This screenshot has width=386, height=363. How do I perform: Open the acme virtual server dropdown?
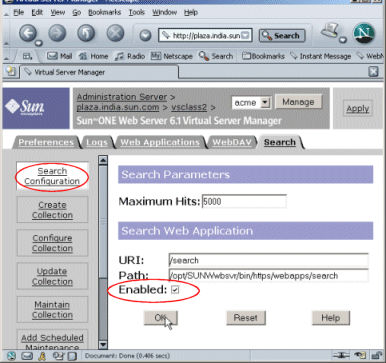265,103
